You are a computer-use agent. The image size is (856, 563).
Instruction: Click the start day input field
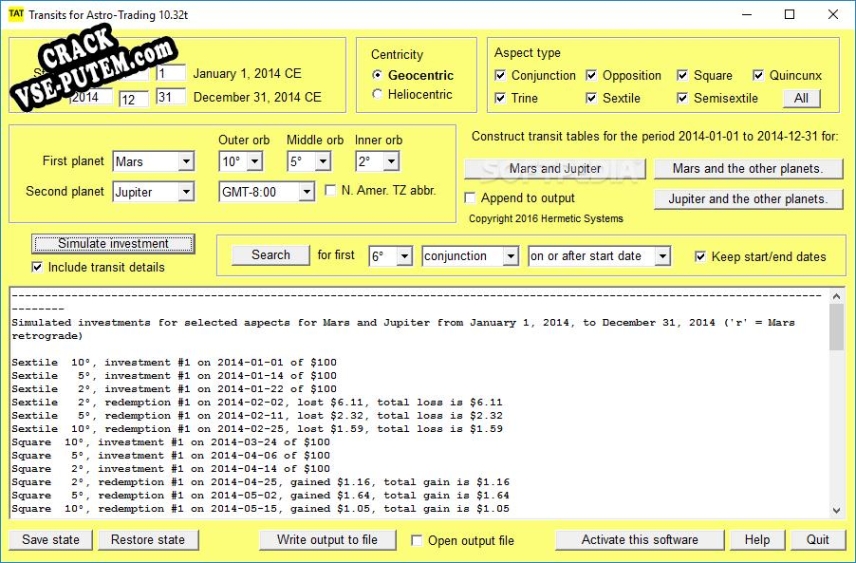pyautogui.click(x=171, y=73)
